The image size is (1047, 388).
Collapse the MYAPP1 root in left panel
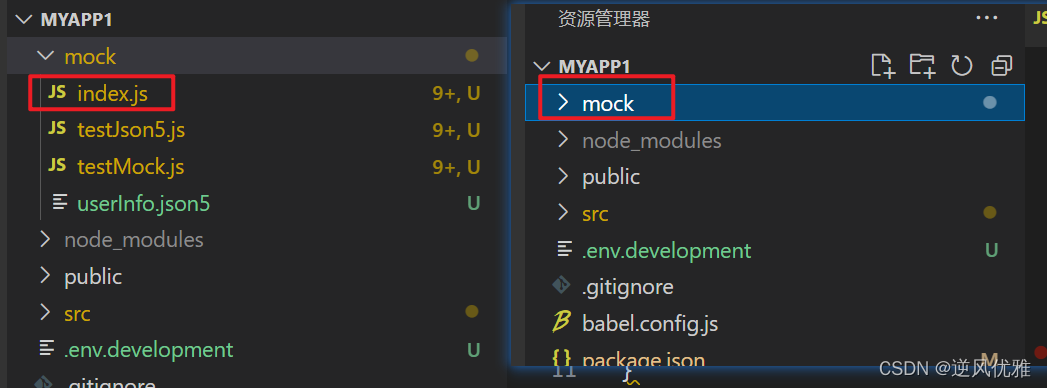coord(24,19)
